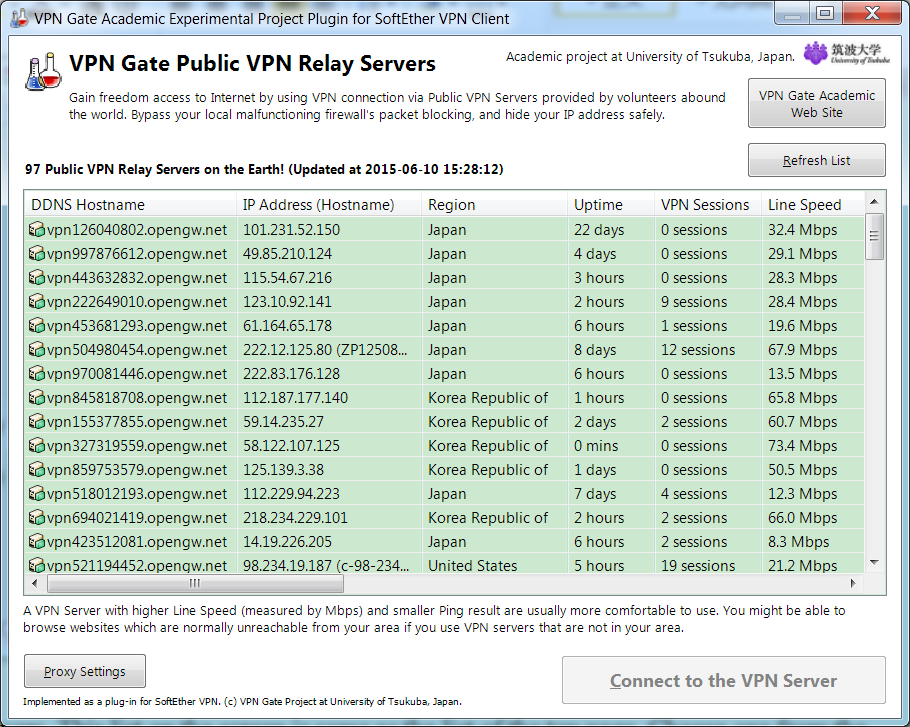The image size is (910, 727).
Task: Sort list by DDNS Hostname column header
Action: [131, 205]
